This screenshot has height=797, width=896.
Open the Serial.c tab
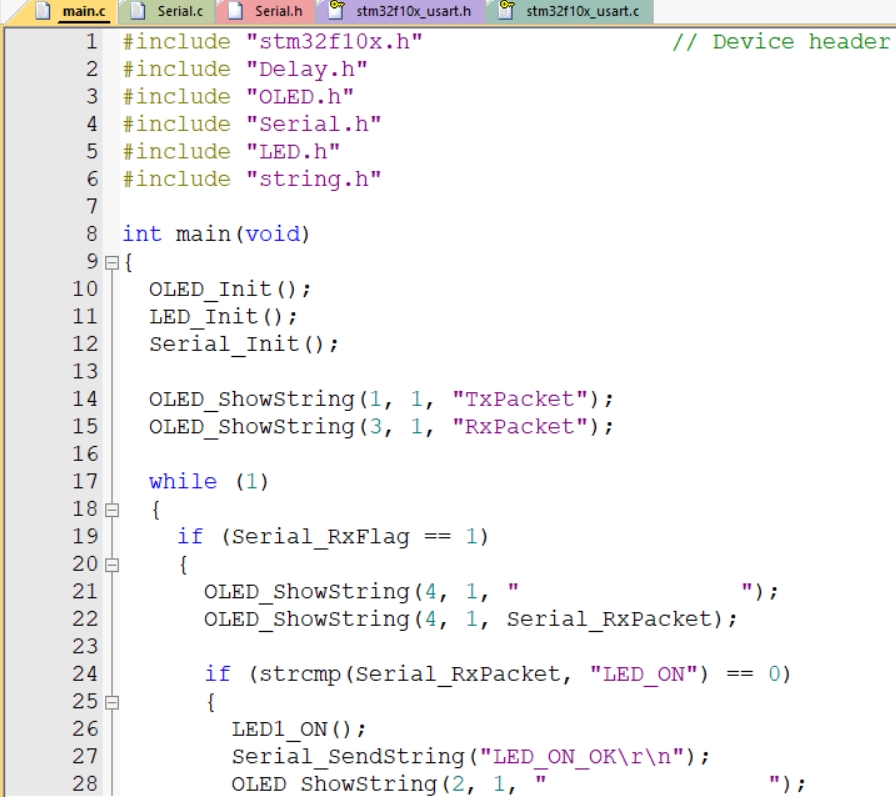pyautogui.click(x=179, y=11)
